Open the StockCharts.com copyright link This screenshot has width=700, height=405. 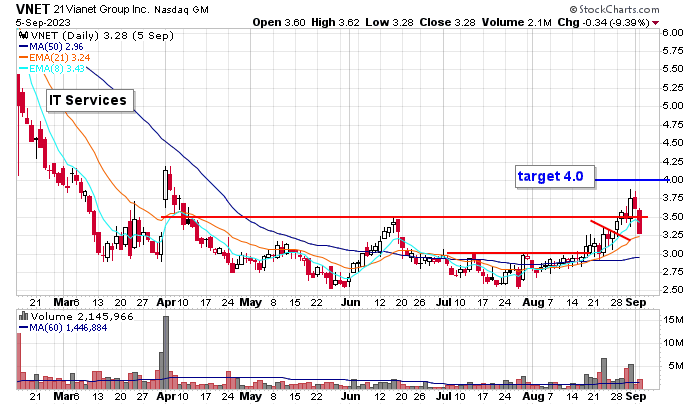615,9
